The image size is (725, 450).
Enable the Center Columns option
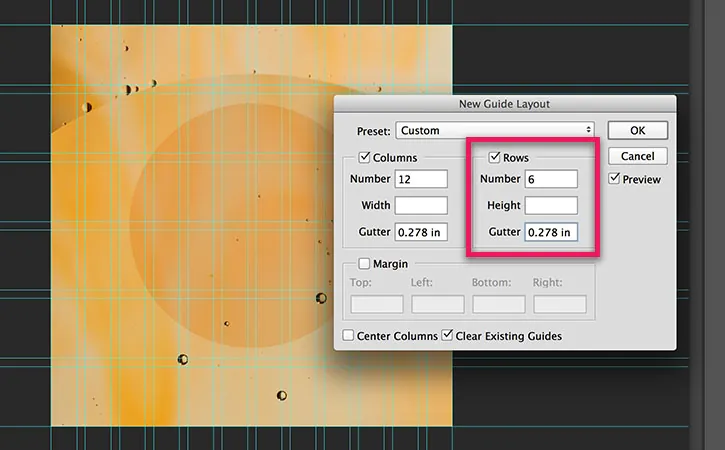click(348, 335)
